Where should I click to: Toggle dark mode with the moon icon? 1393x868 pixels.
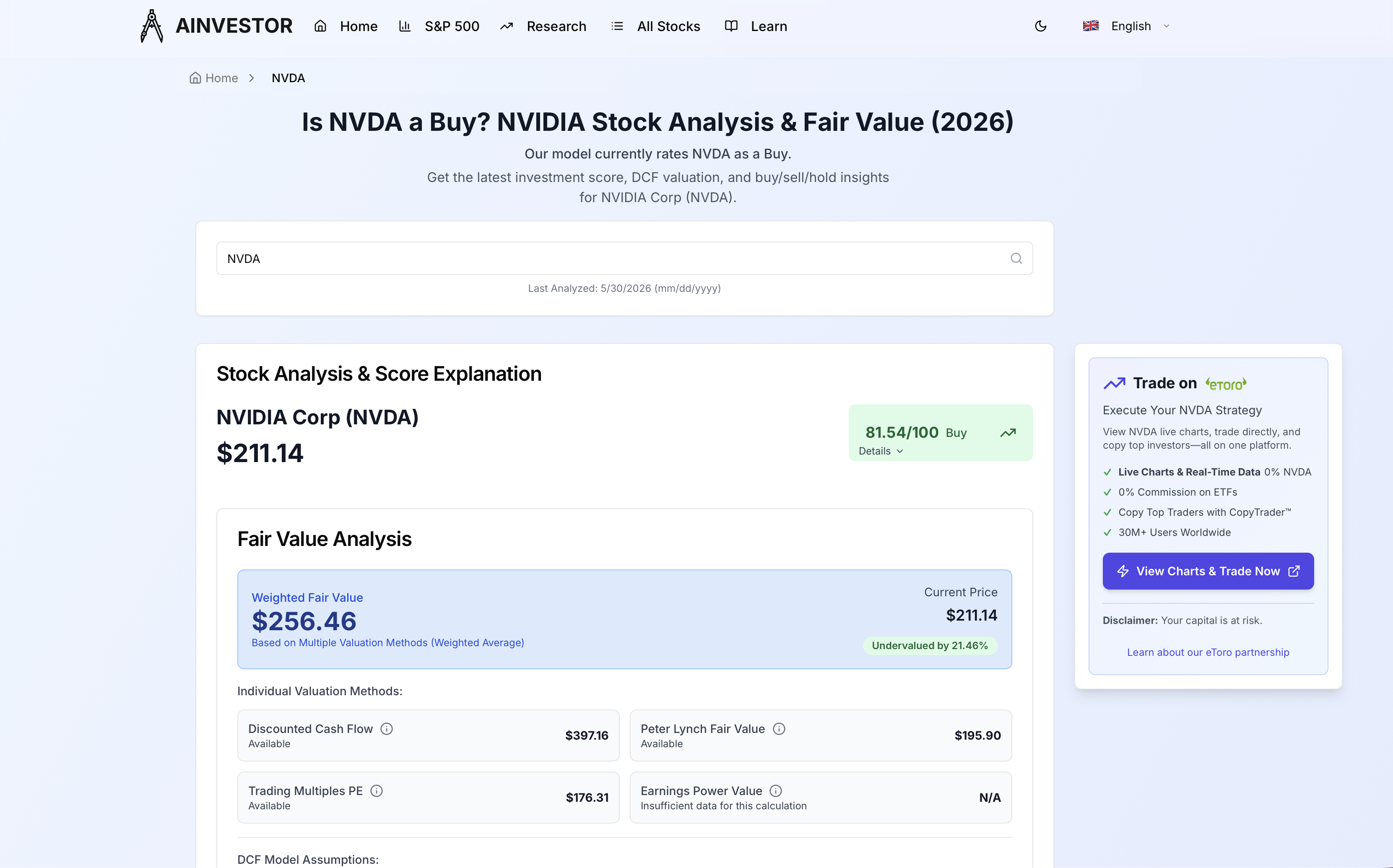pyautogui.click(x=1041, y=26)
